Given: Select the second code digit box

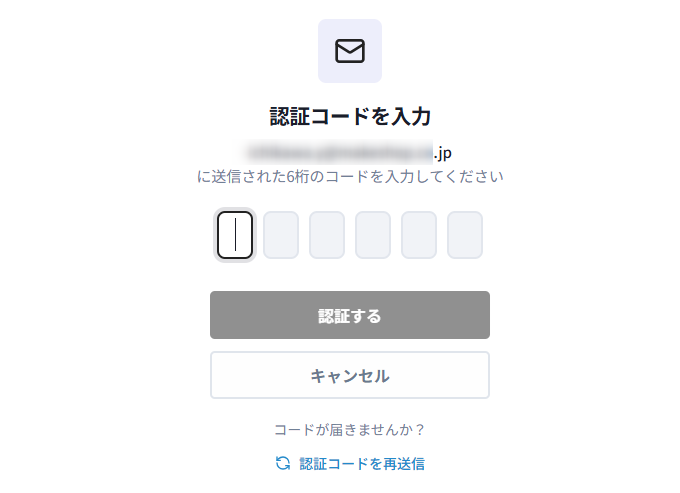Looking at the screenshot, I should (281, 235).
